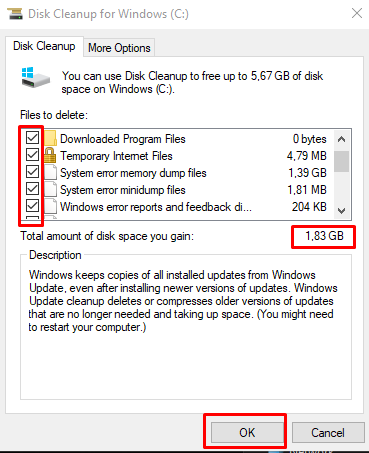Click the file list scrollbar thumb
369x453 pixels.
pyautogui.click(x=341, y=161)
